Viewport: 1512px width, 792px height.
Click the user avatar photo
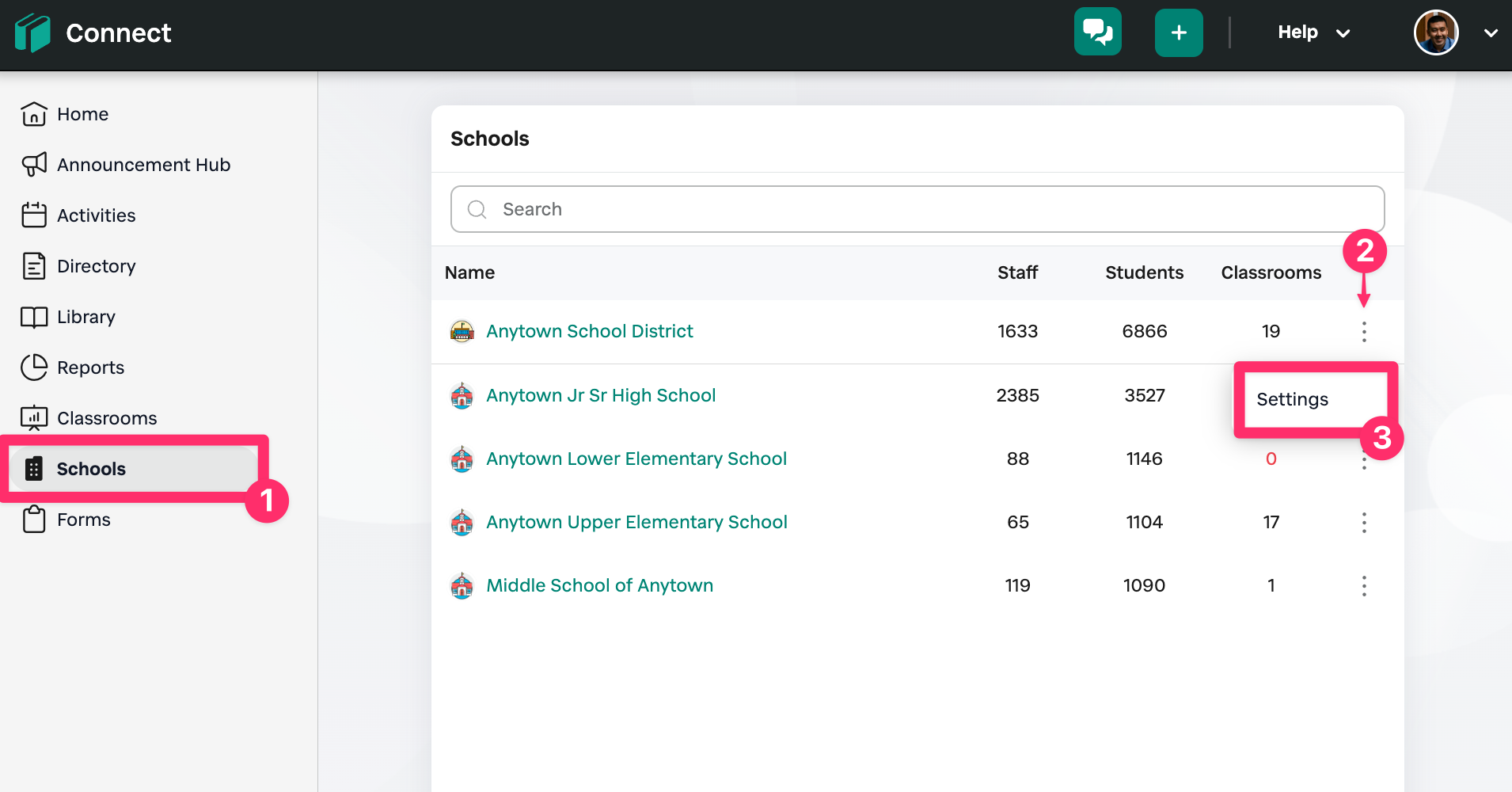[1436, 32]
